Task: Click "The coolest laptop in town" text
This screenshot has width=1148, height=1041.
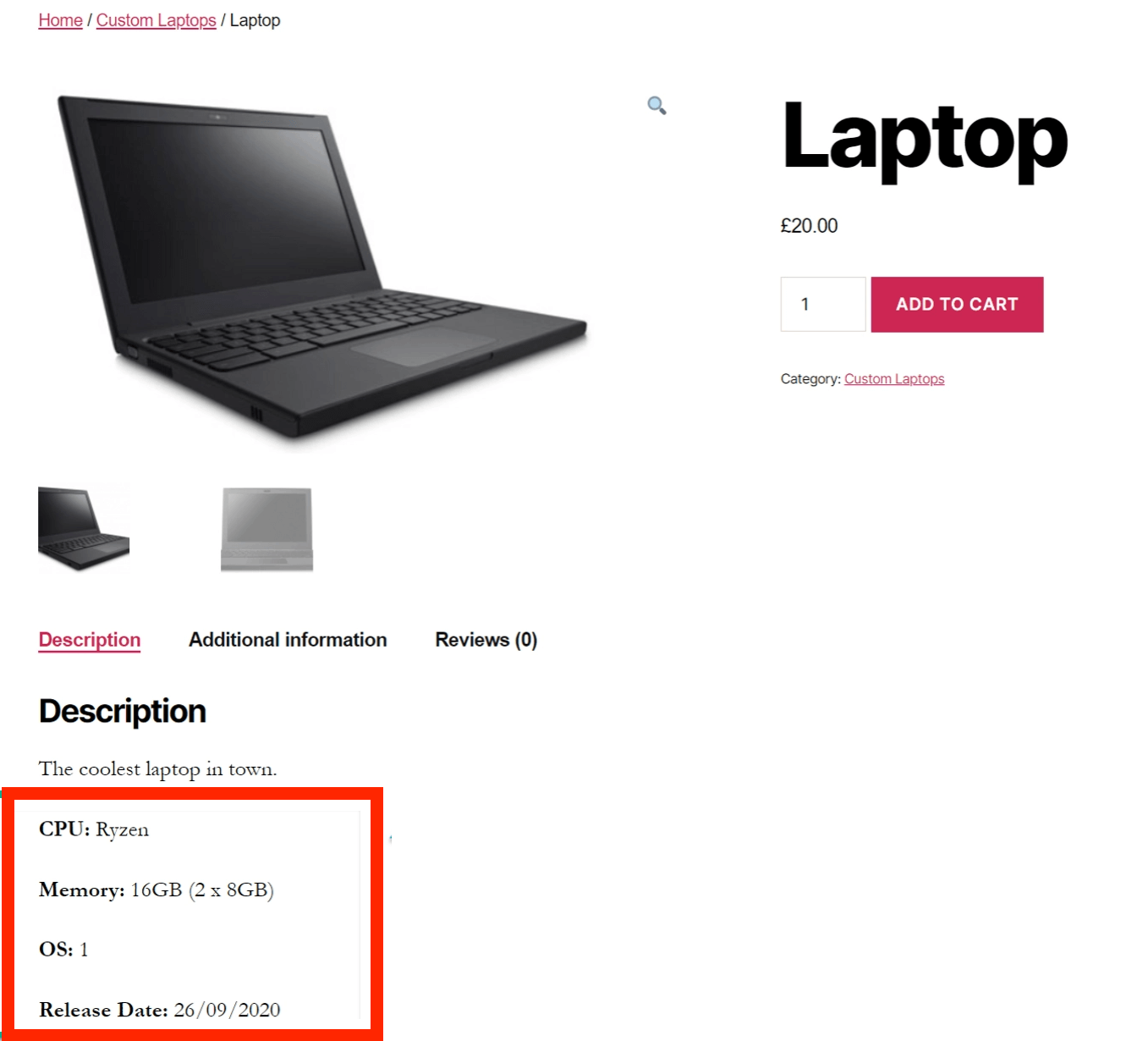Action: click(158, 769)
